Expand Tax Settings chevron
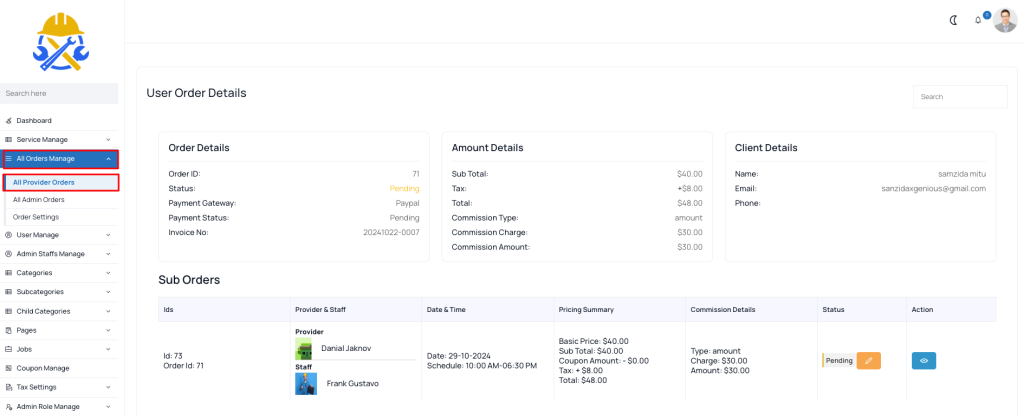 [x=108, y=387]
